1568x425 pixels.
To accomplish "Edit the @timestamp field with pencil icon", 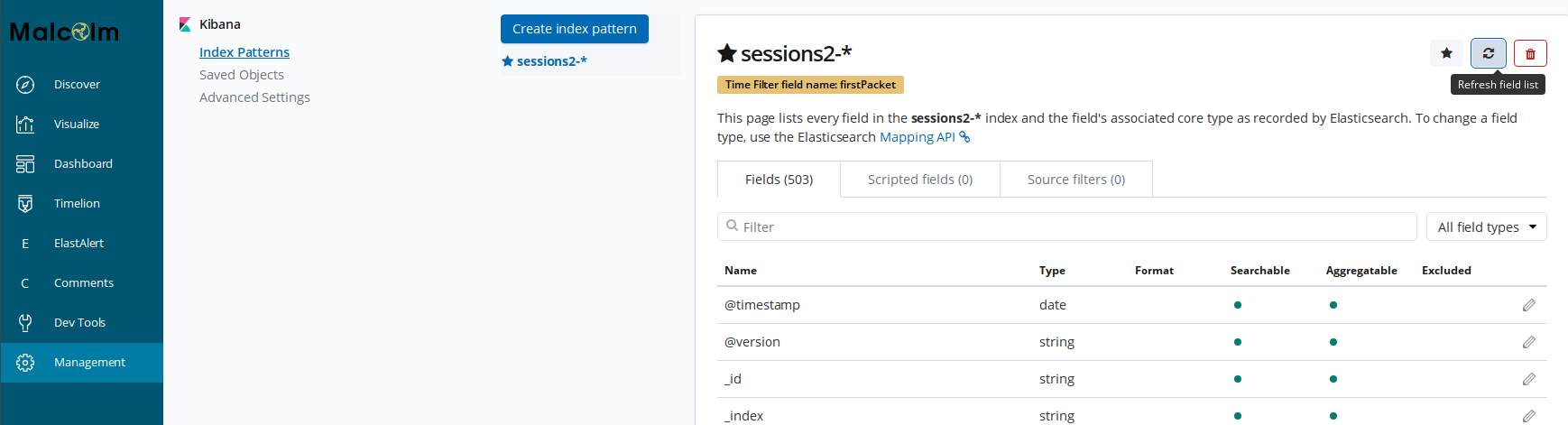I will click(1528, 305).
